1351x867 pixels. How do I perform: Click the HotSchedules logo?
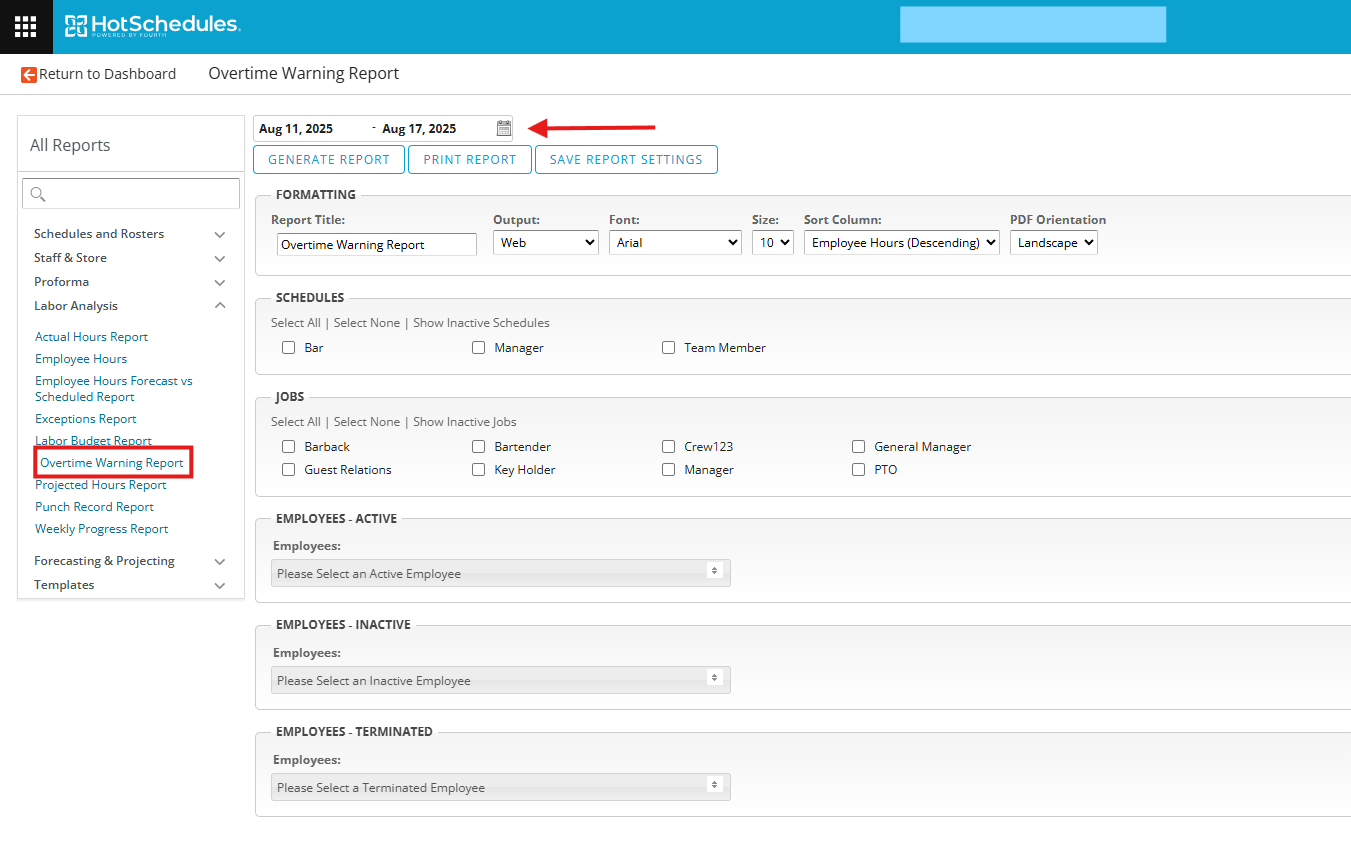[x=152, y=25]
